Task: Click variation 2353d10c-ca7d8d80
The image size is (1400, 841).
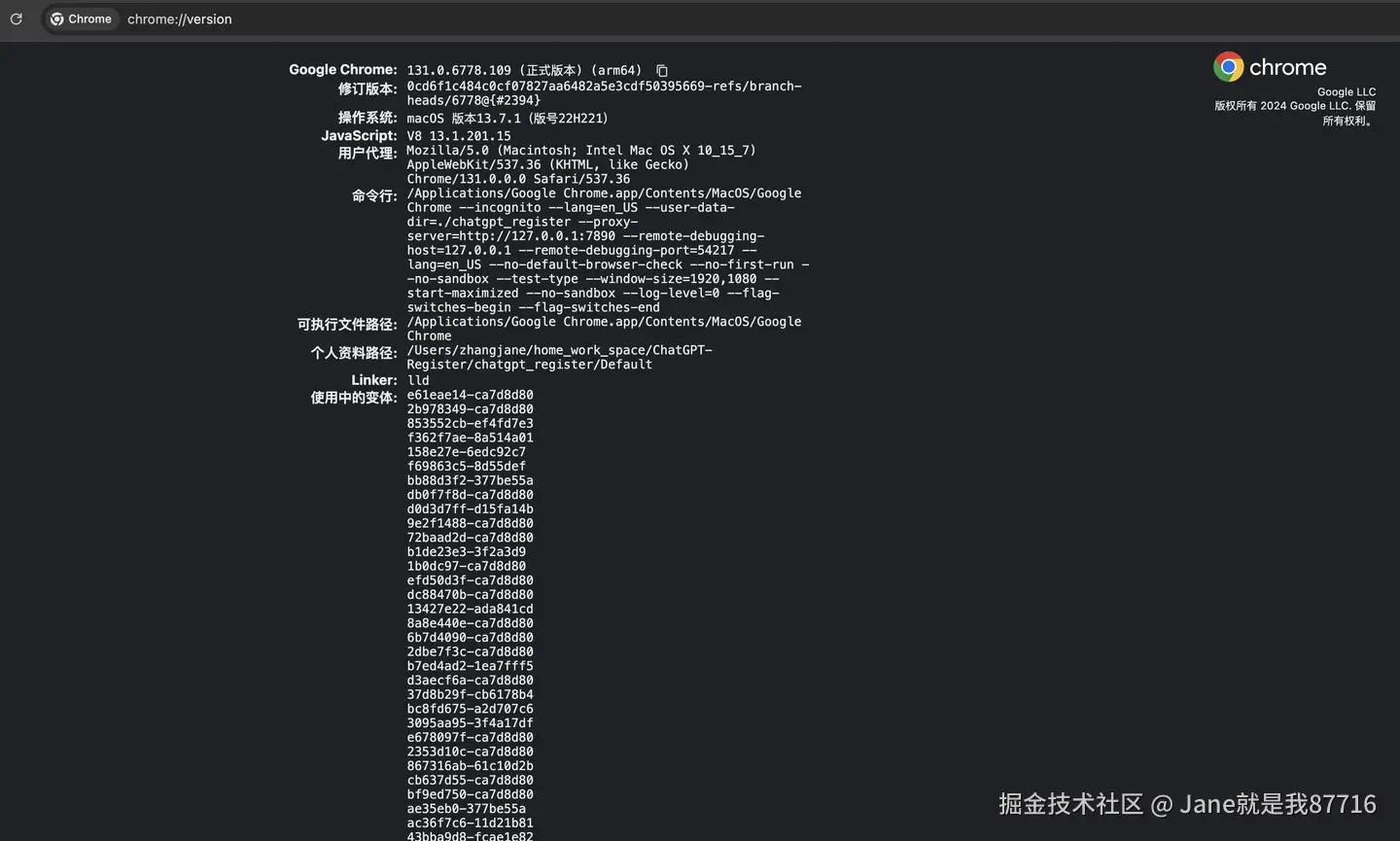Action: click(x=470, y=752)
